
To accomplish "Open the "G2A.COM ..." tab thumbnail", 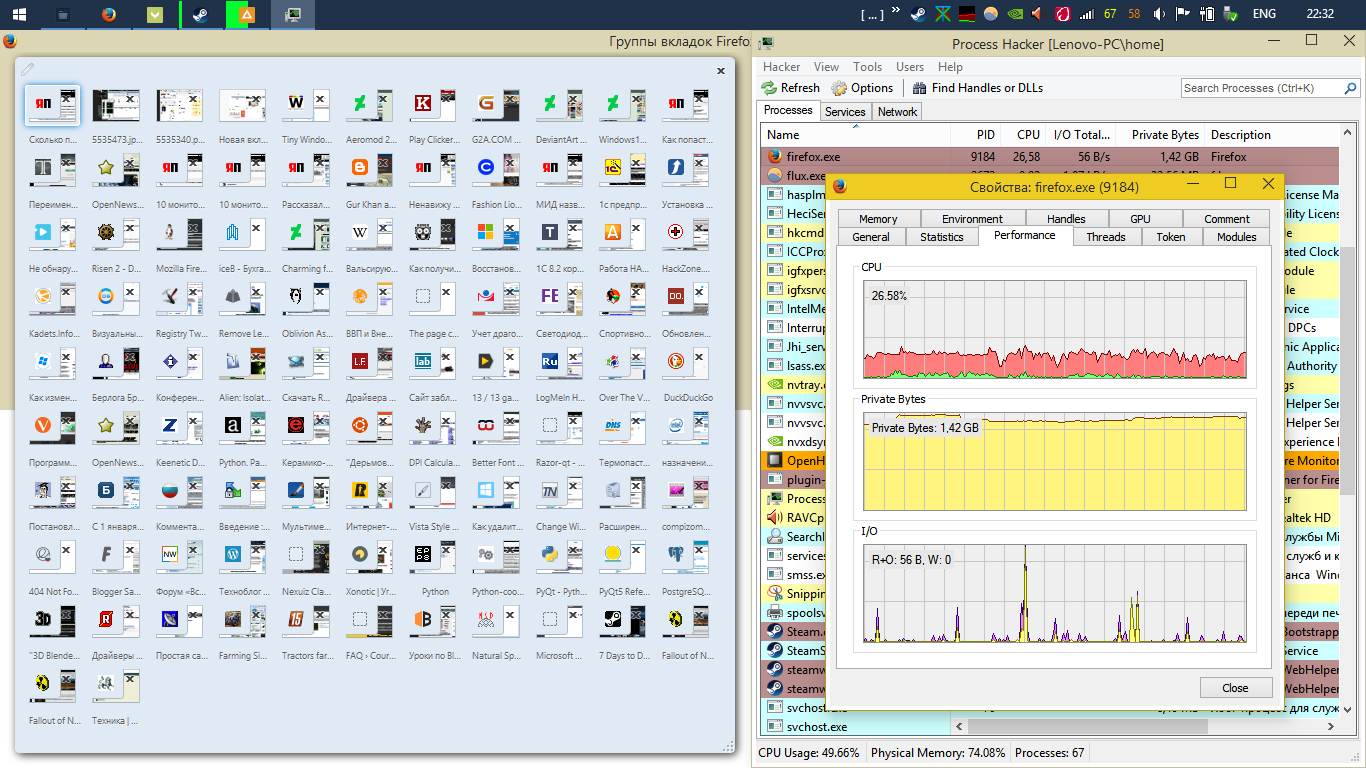I will (496, 106).
